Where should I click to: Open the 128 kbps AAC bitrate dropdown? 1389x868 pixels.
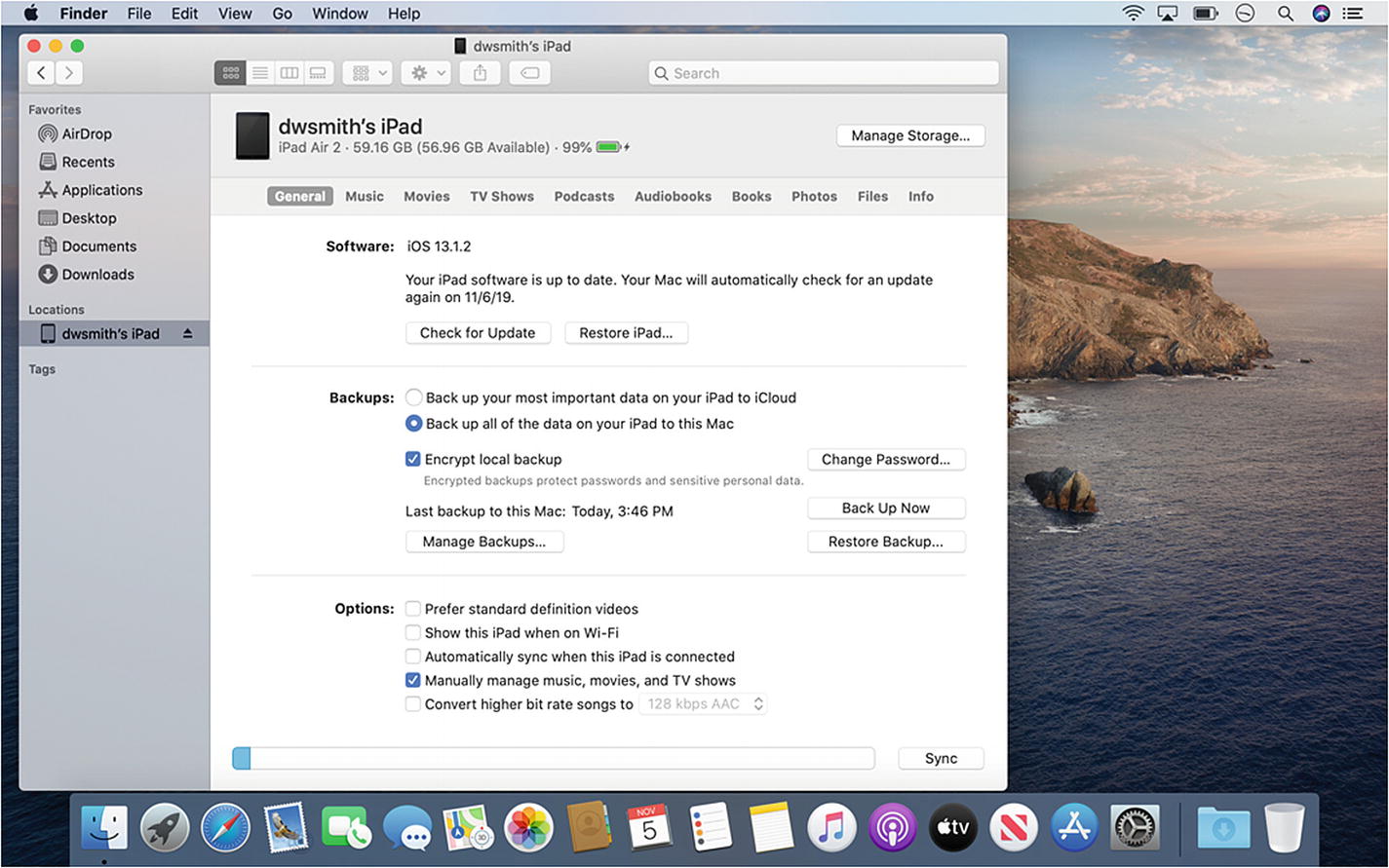pyautogui.click(x=703, y=703)
